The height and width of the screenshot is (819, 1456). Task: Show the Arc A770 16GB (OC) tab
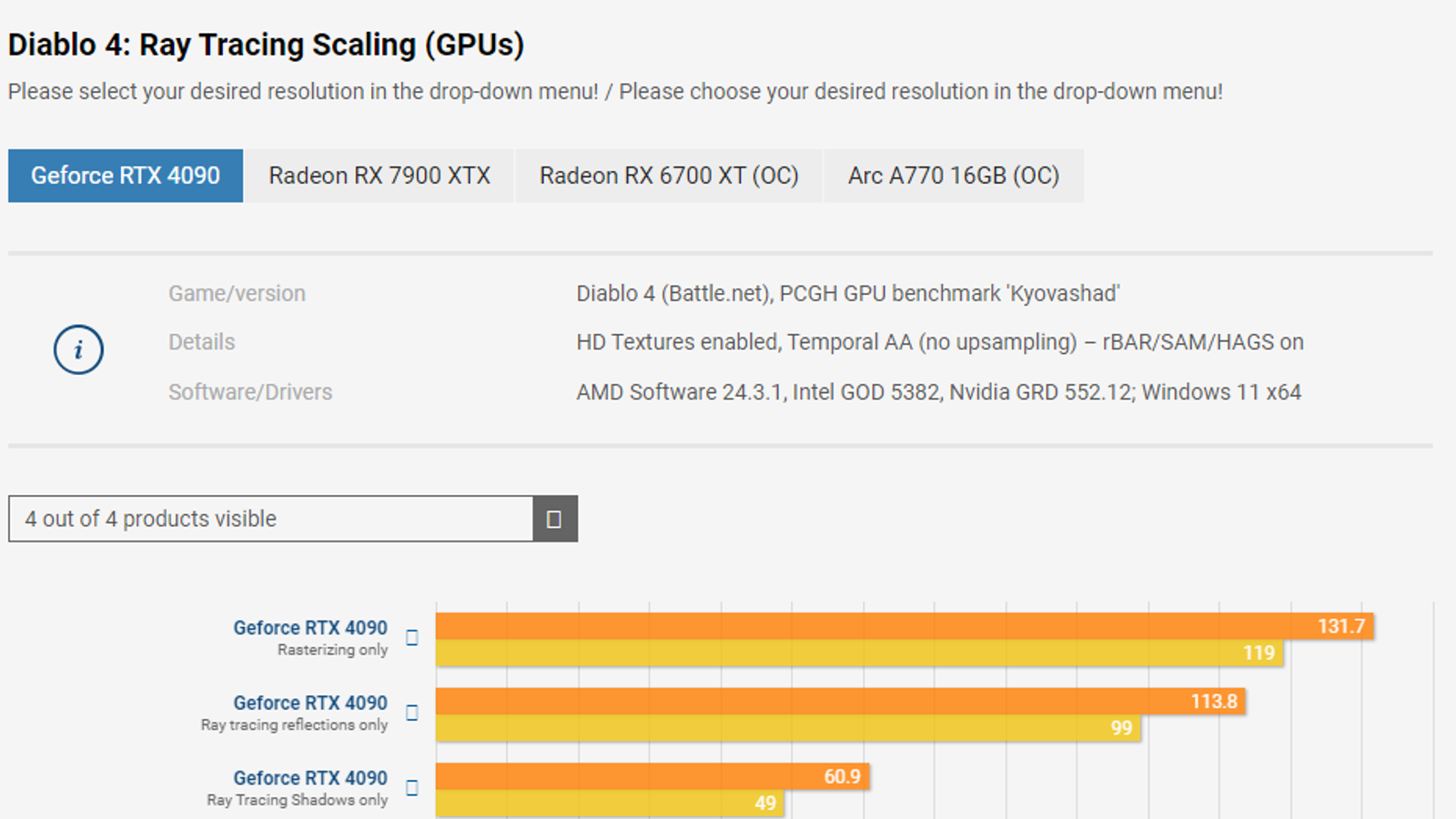click(x=954, y=176)
